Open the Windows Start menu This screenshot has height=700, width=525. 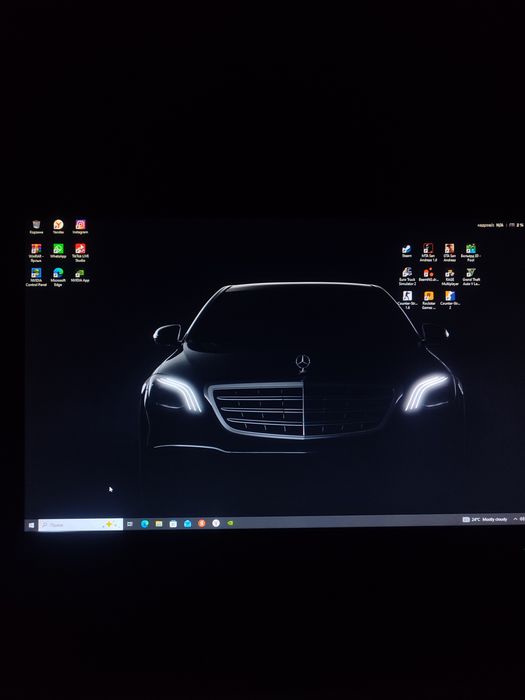click(31, 525)
